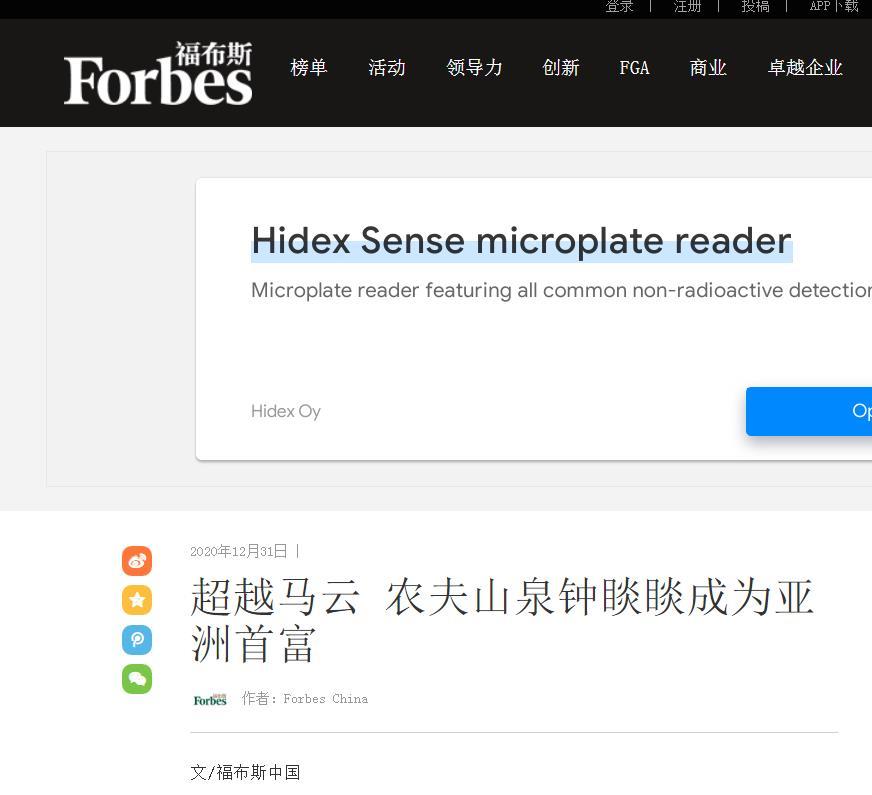Click the Forbes 福布斯 header logo

(158, 73)
